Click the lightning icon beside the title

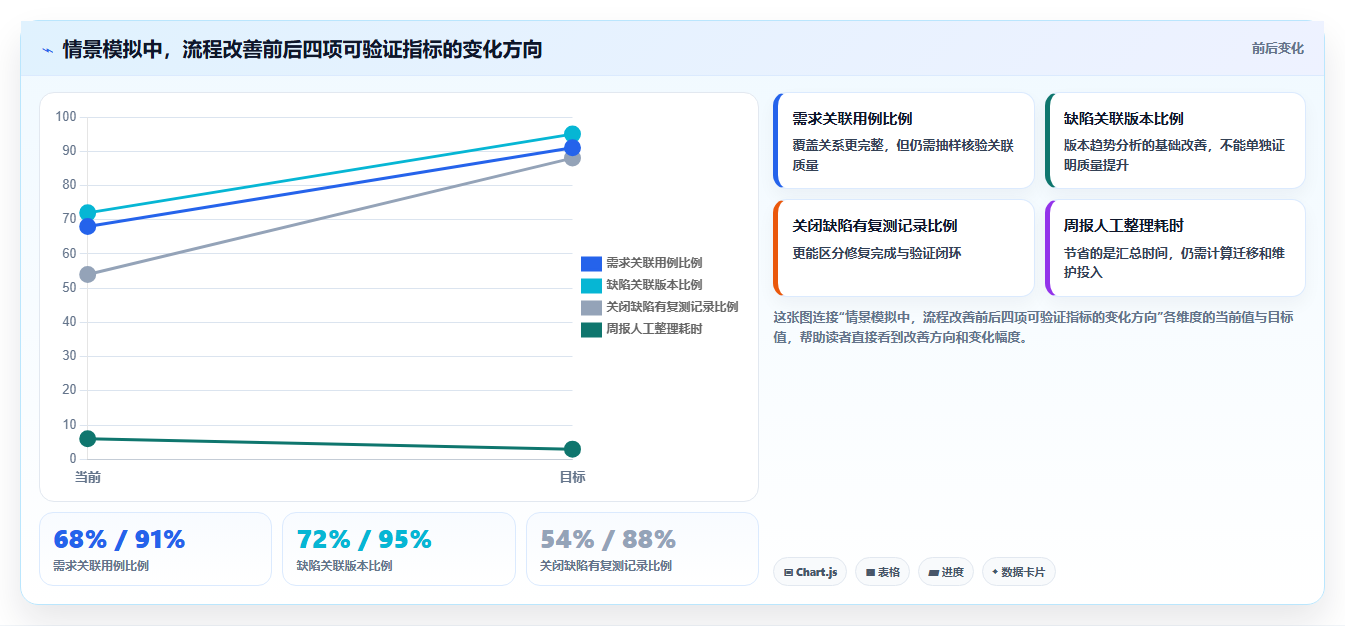coord(47,49)
